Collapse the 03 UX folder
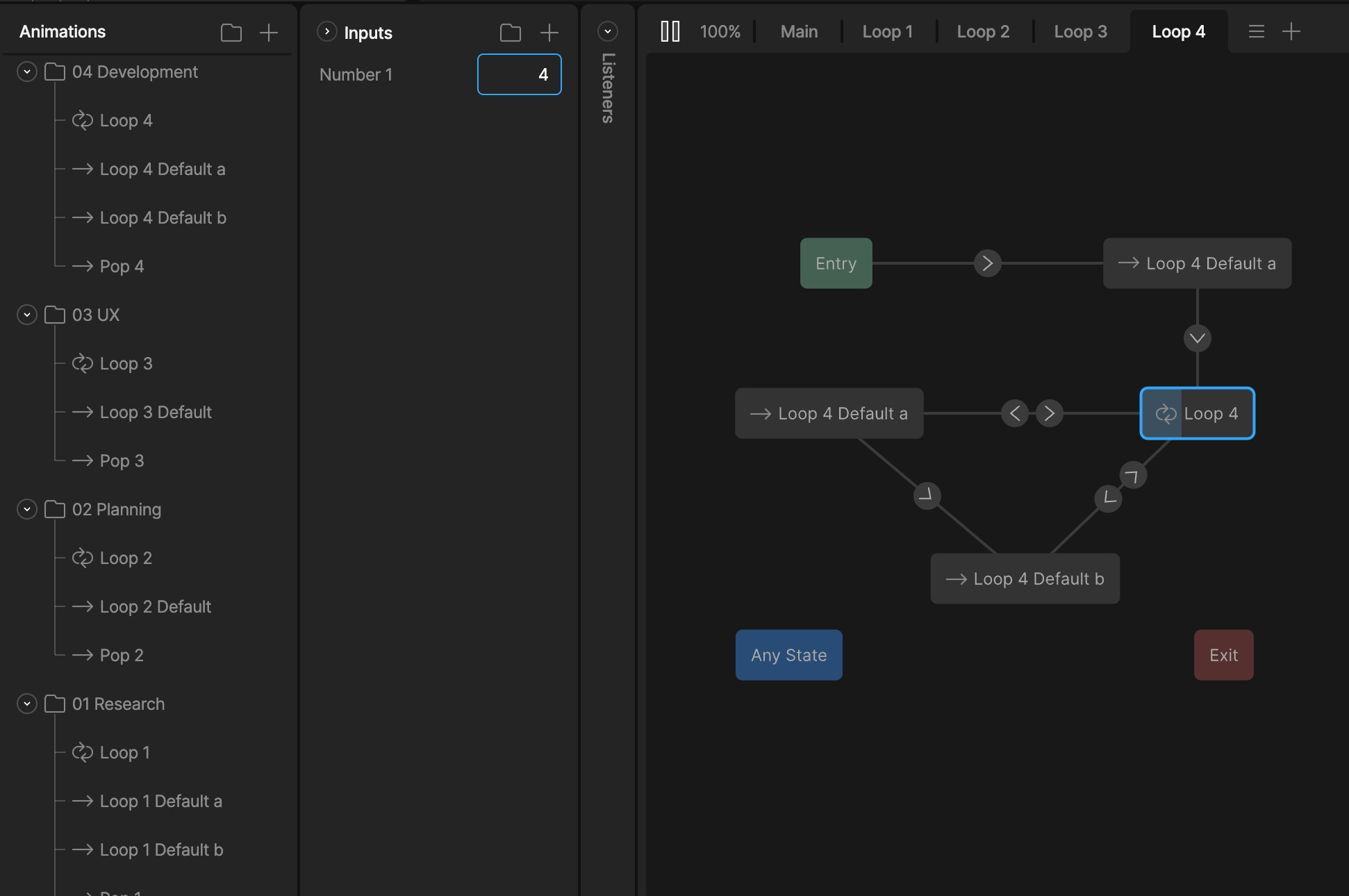This screenshot has width=1349, height=896. [x=27, y=315]
